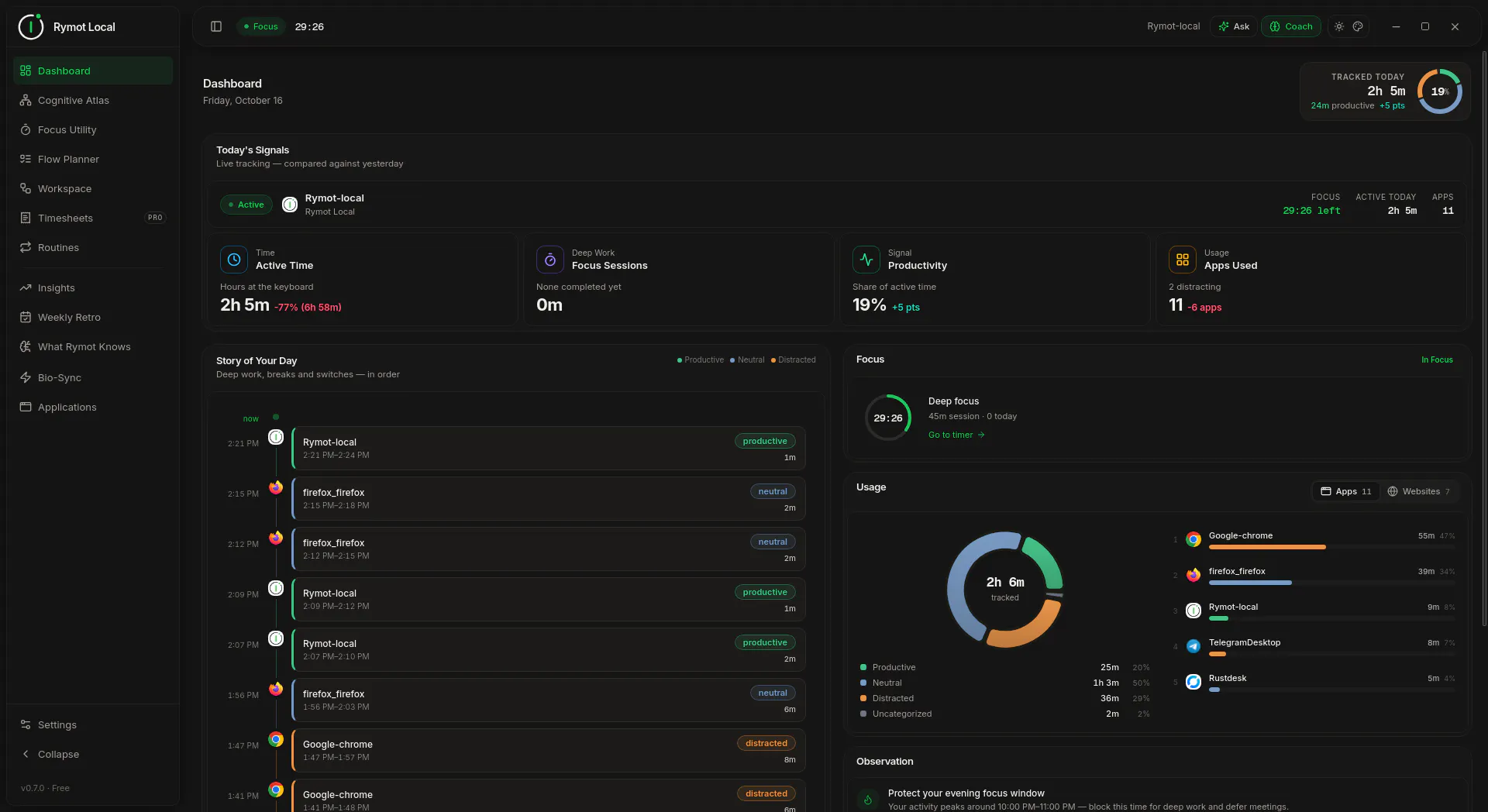Click the Ask button
The image size is (1488, 812).
point(1234,26)
